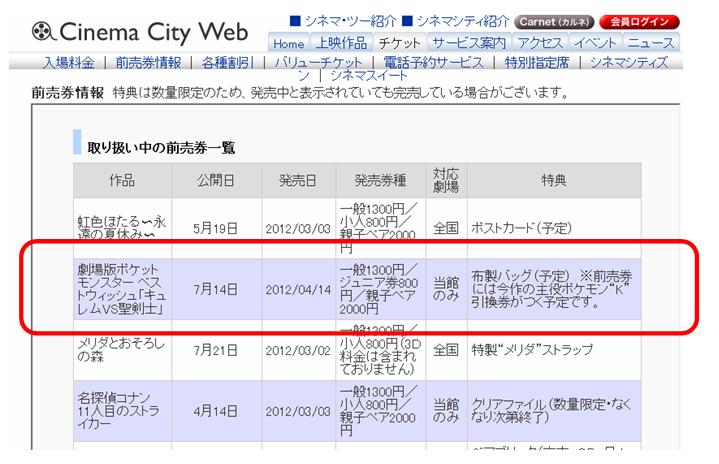Click the 発売日 column header
This screenshot has height=464, width=719.
point(298,180)
